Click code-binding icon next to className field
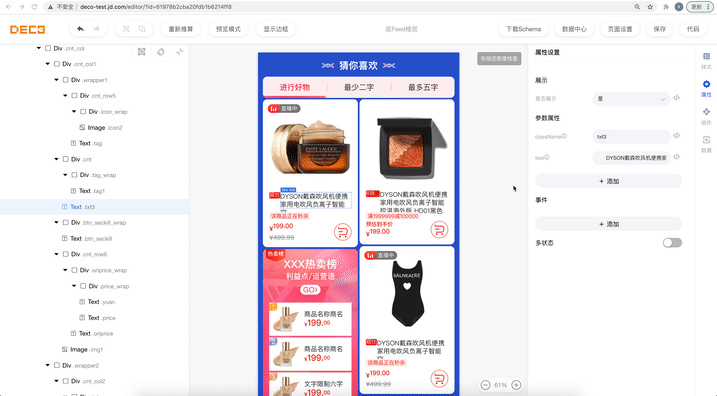The width and height of the screenshot is (717, 396). (x=677, y=136)
